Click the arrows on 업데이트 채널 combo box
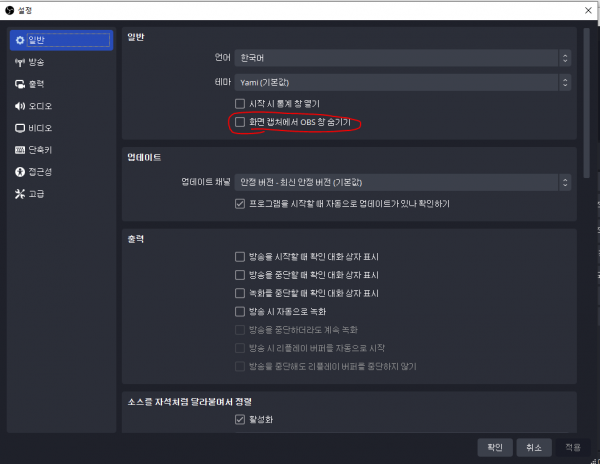This screenshot has width=600, height=464. coord(565,182)
